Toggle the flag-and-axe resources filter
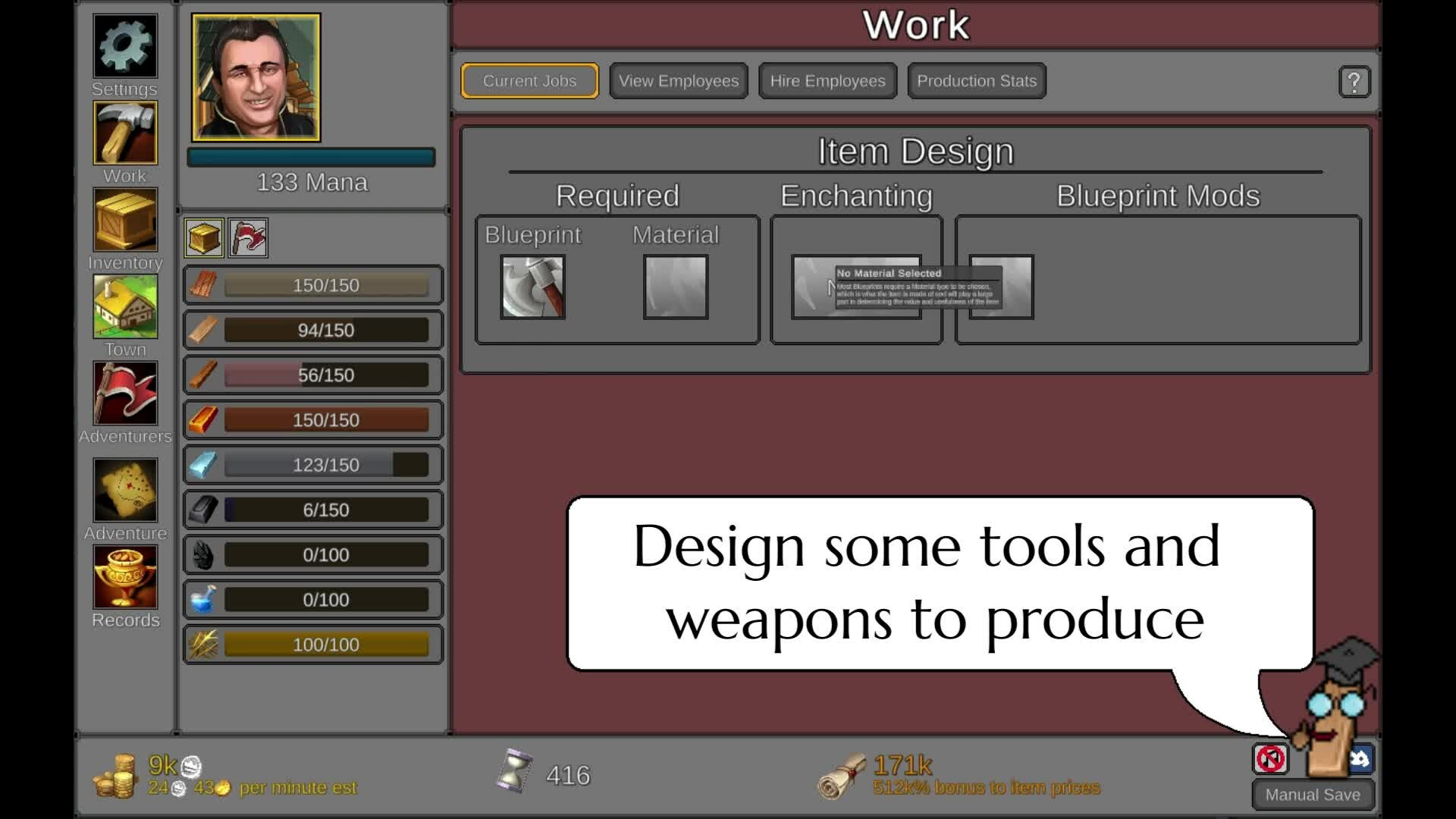This screenshot has height=819, width=1456. [248, 238]
